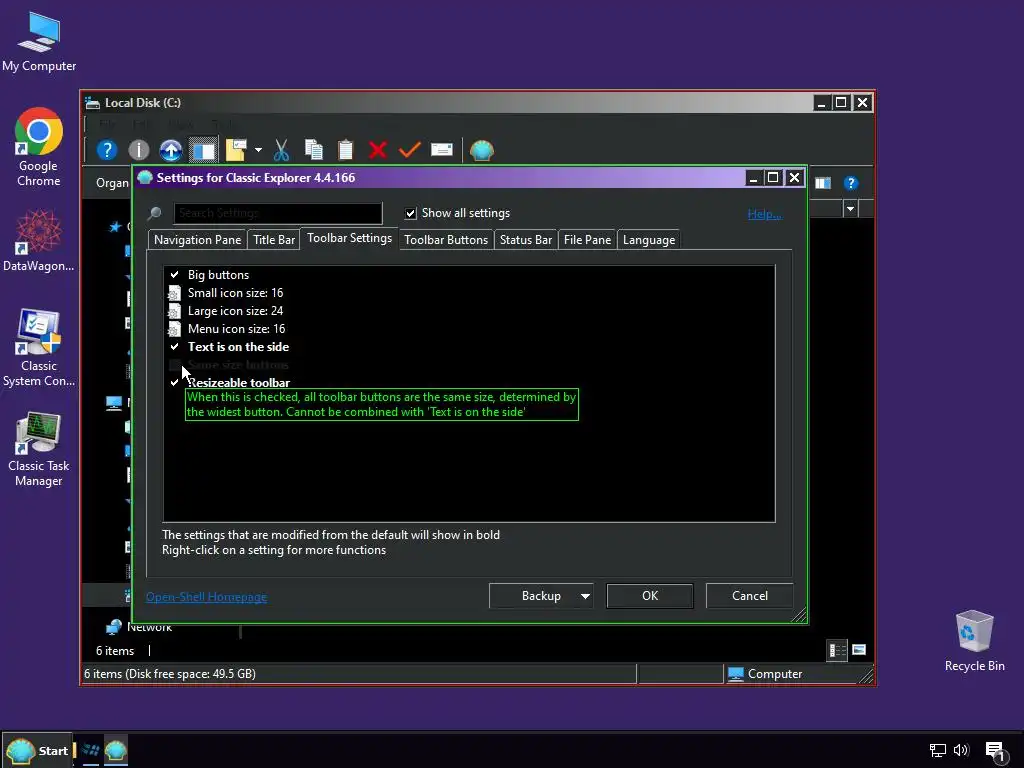Open the network tray icon

(938, 750)
